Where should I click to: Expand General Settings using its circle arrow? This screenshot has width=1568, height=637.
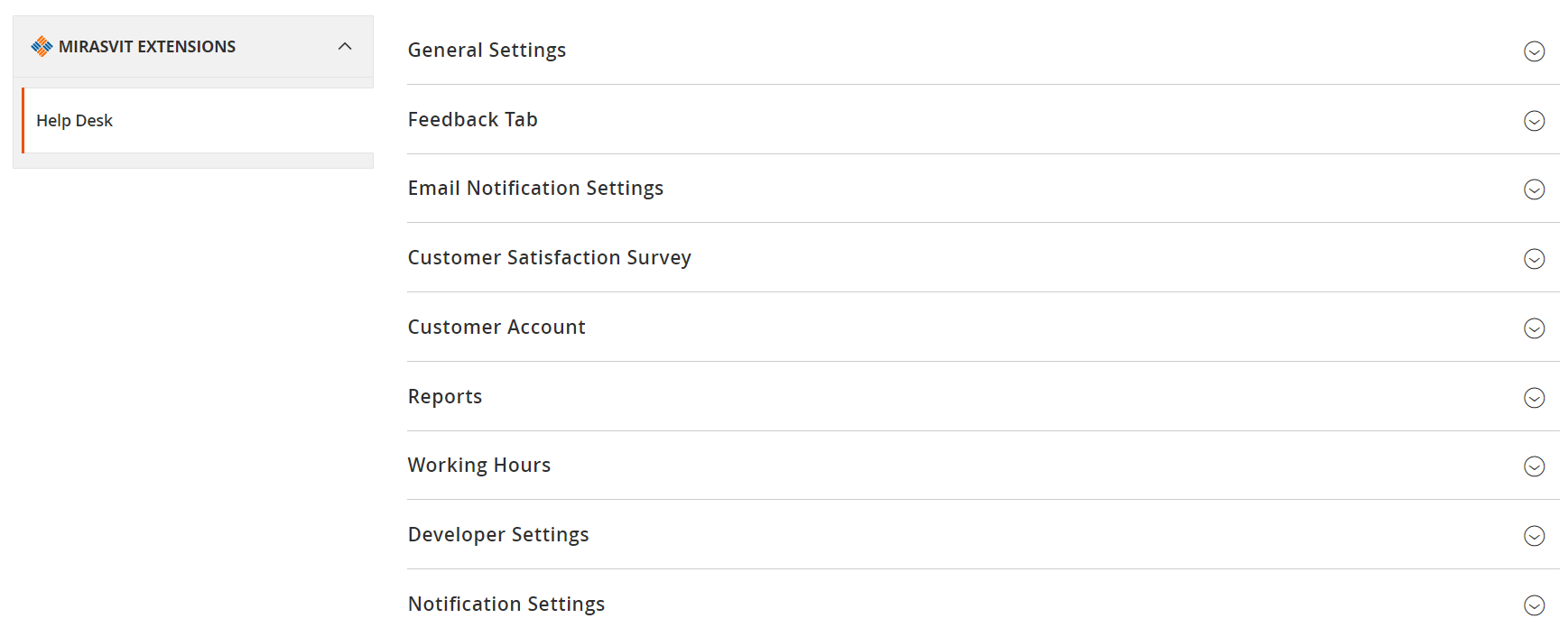(1534, 51)
